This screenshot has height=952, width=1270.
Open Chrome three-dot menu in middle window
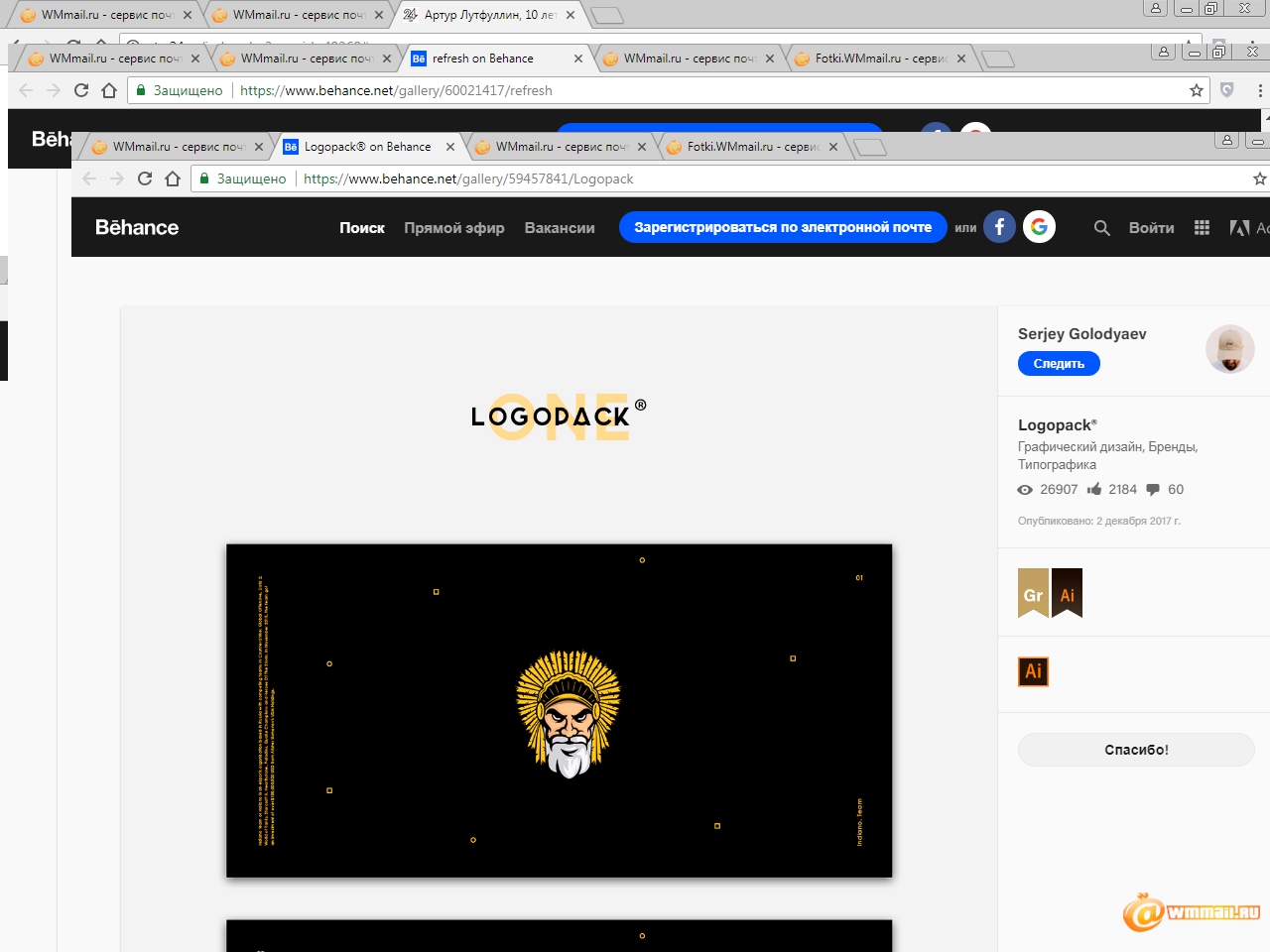tap(1260, 90)
